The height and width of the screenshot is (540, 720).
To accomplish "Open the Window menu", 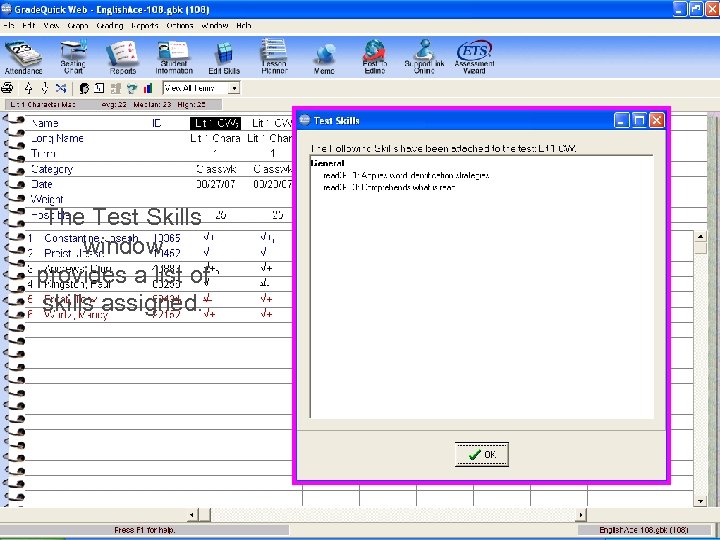I will [214, 26].
